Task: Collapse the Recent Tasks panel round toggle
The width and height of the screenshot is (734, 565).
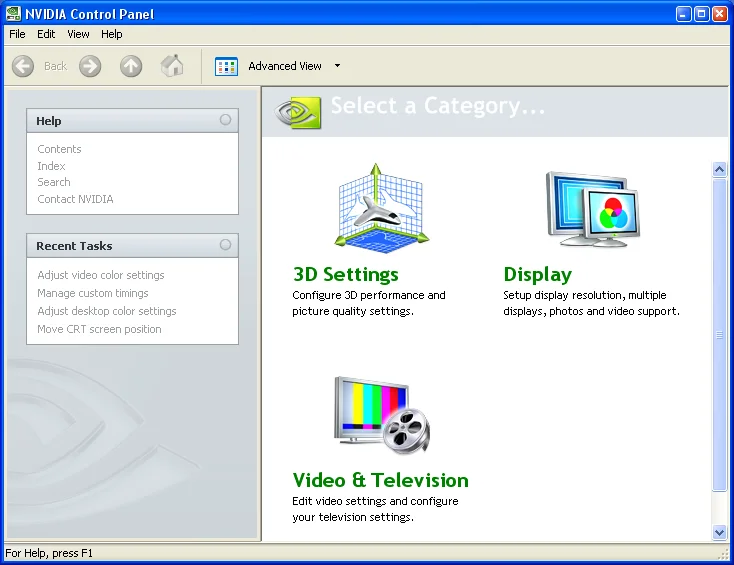Action: click(x=225, y=245)
